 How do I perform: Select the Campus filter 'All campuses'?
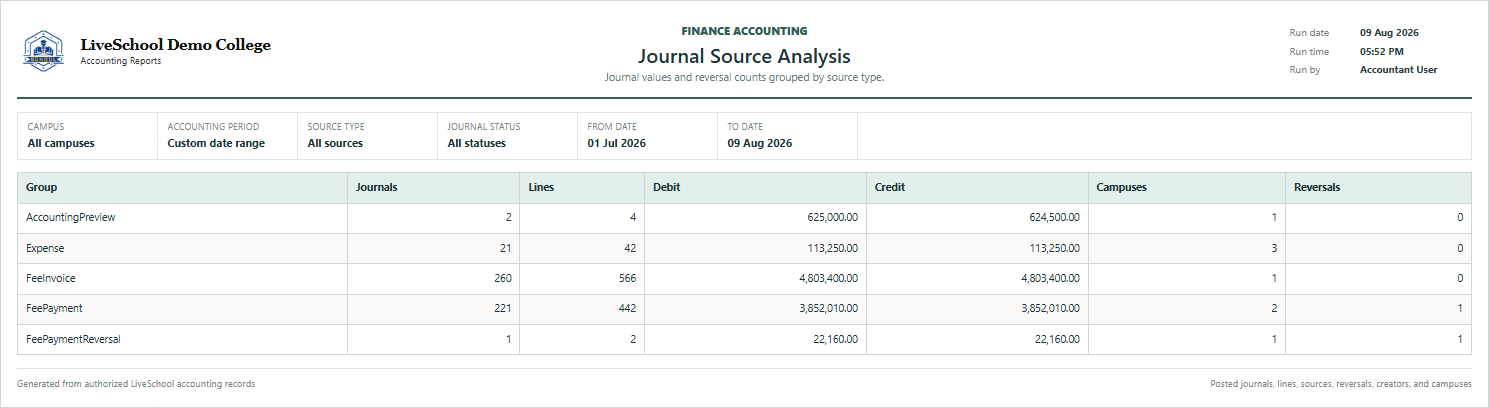(61, 143)
